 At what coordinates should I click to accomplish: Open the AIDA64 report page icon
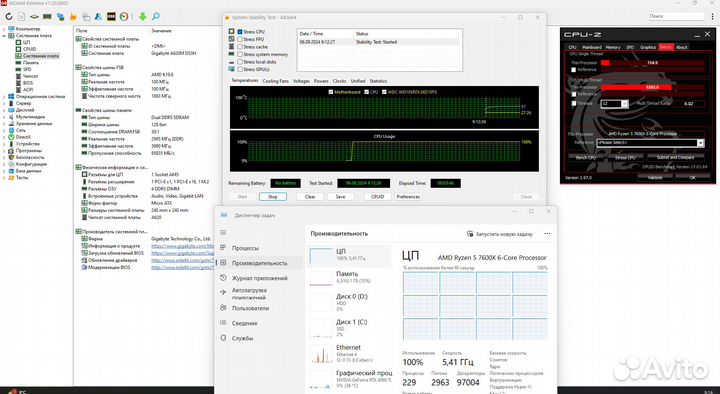pos(22,17)
